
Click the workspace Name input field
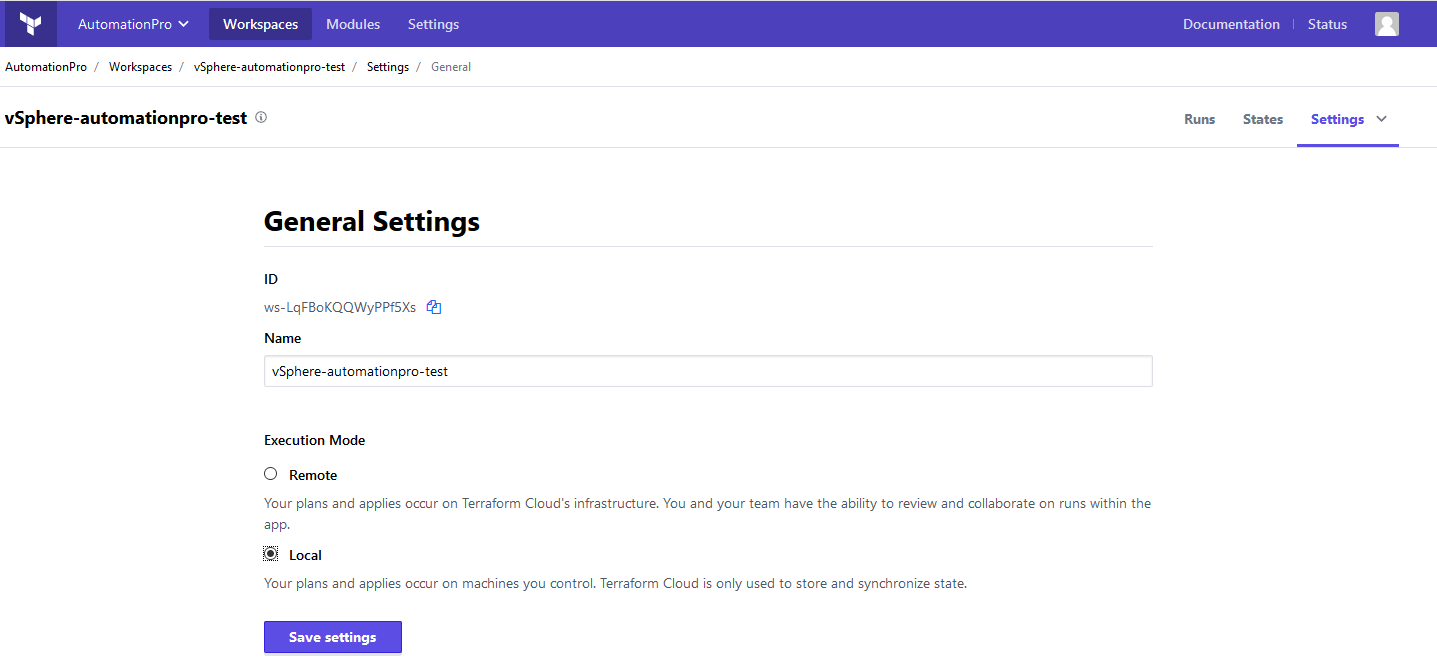(x=708, y=371)
